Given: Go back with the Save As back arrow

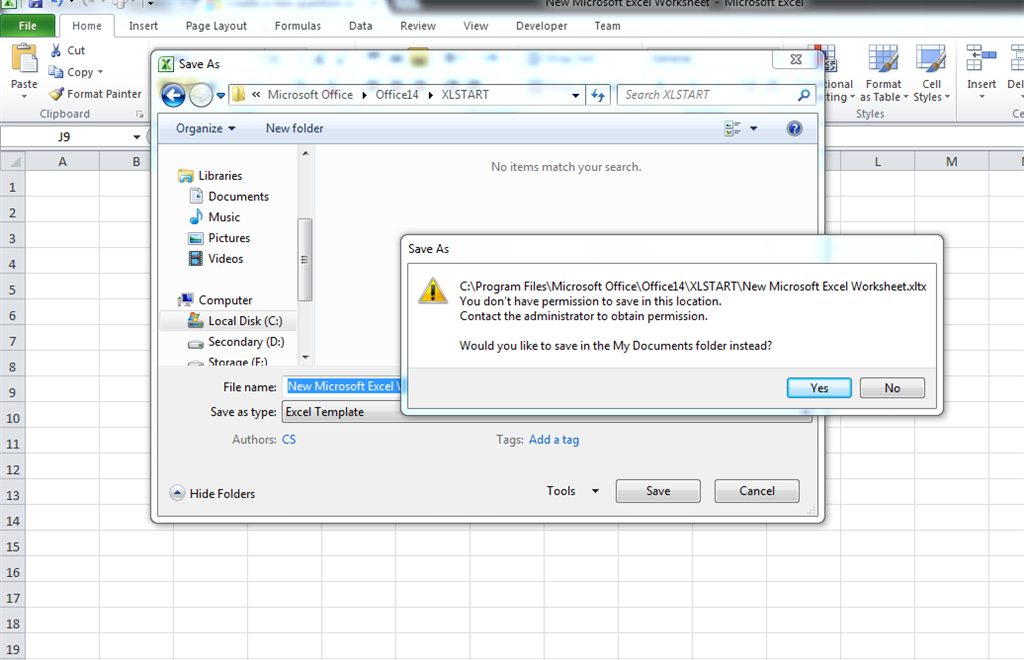Looking at the screenshot, I should tap(173, 95).
